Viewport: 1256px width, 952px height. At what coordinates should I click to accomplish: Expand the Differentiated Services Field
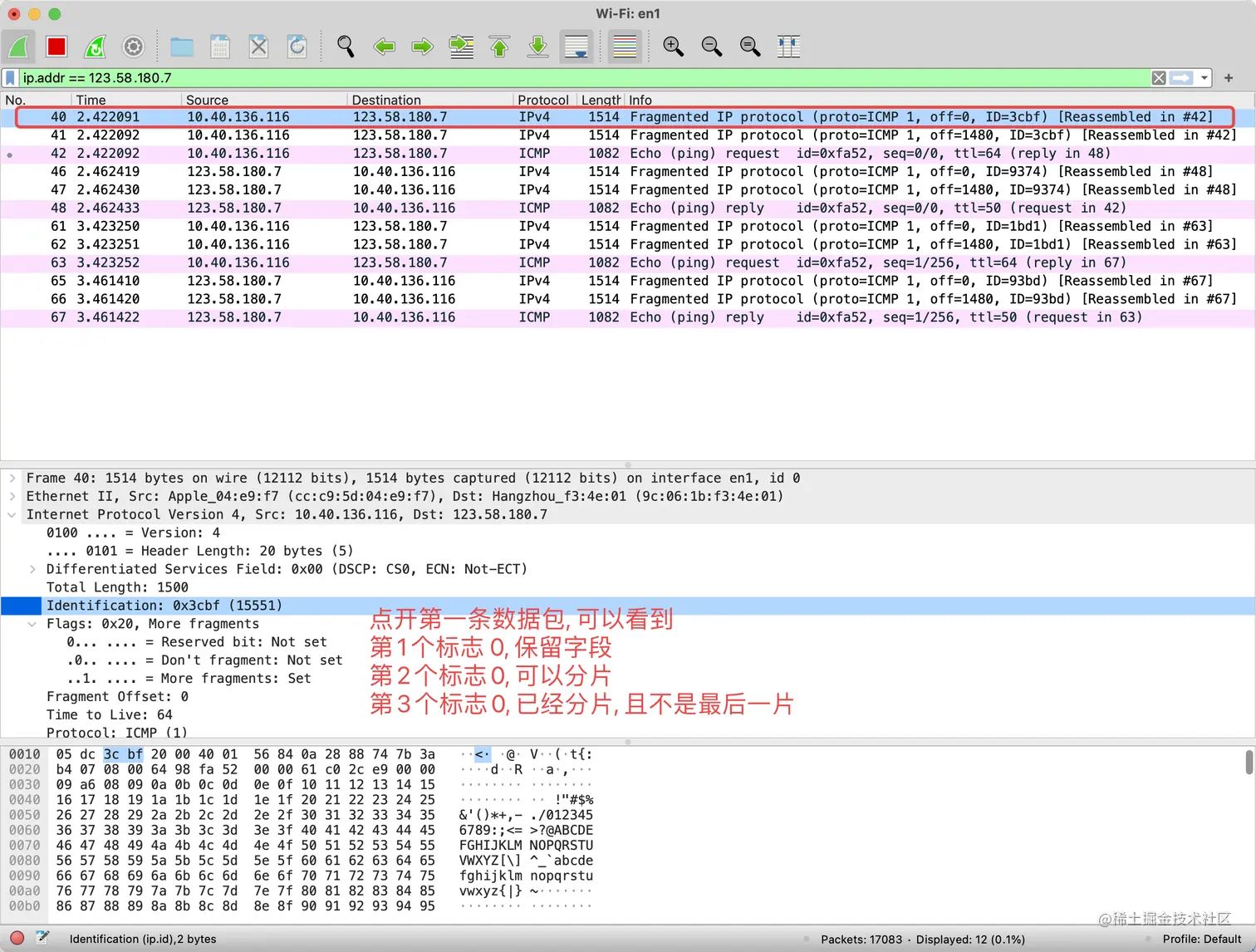click(x=32, y=570)
